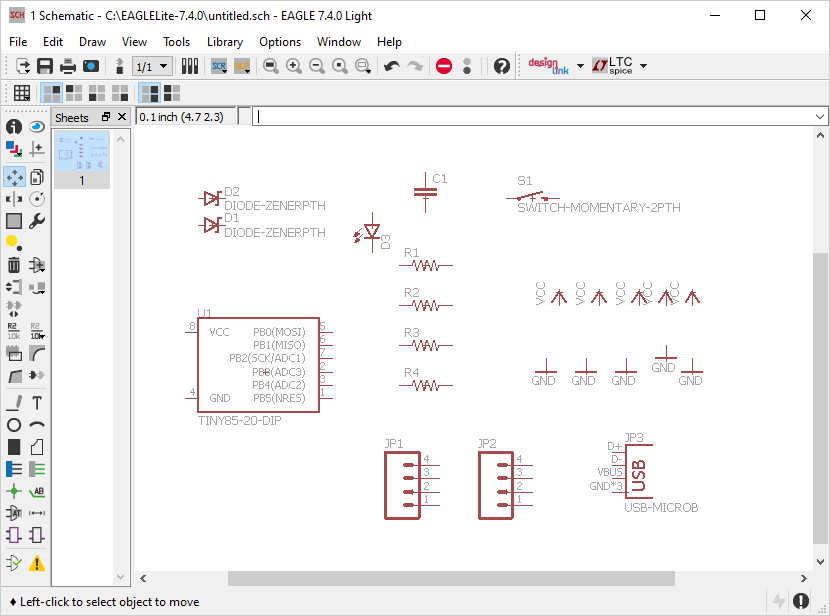This screenshot has width=830, height=616.
Task: Select the Net drawing tool
Action: 36,468
